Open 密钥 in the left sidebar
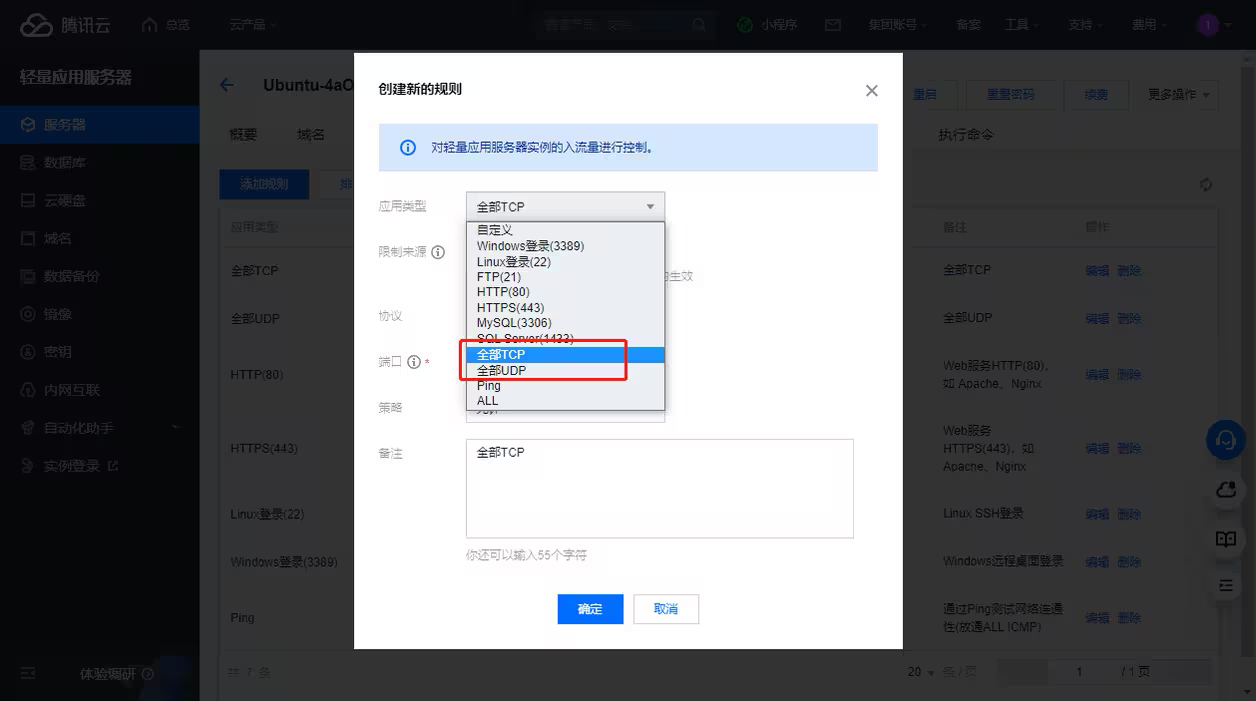Screen dimensions: 1256x701 pos(100,352)
